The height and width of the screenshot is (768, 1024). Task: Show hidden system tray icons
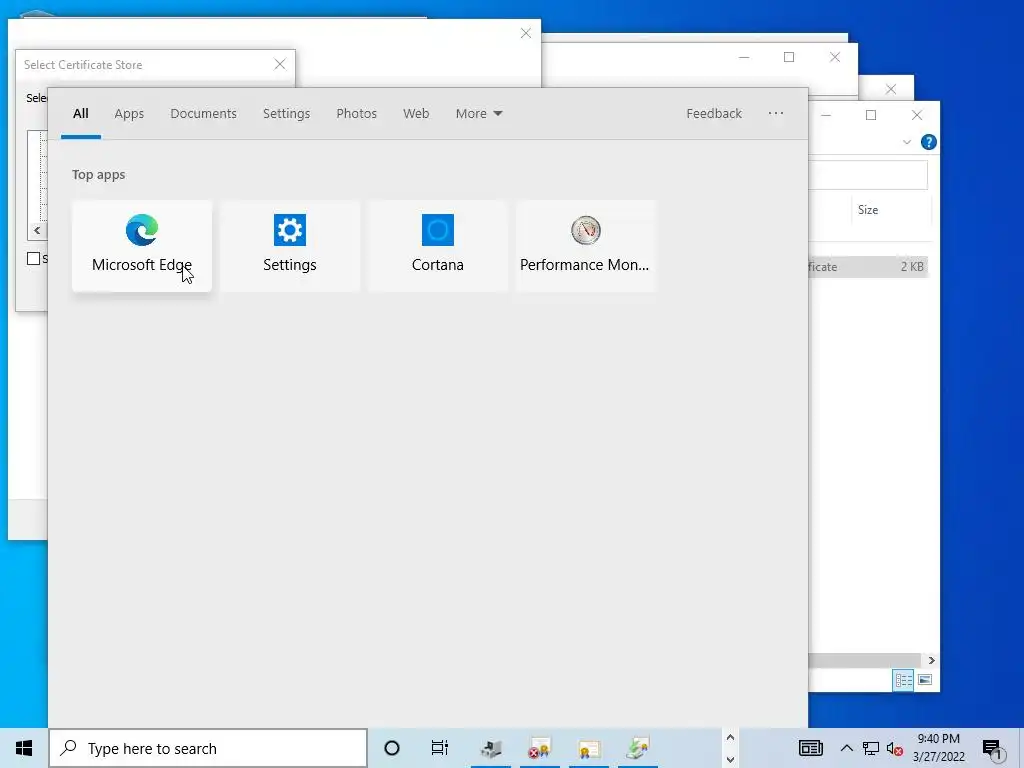click(x=846, y=748)
